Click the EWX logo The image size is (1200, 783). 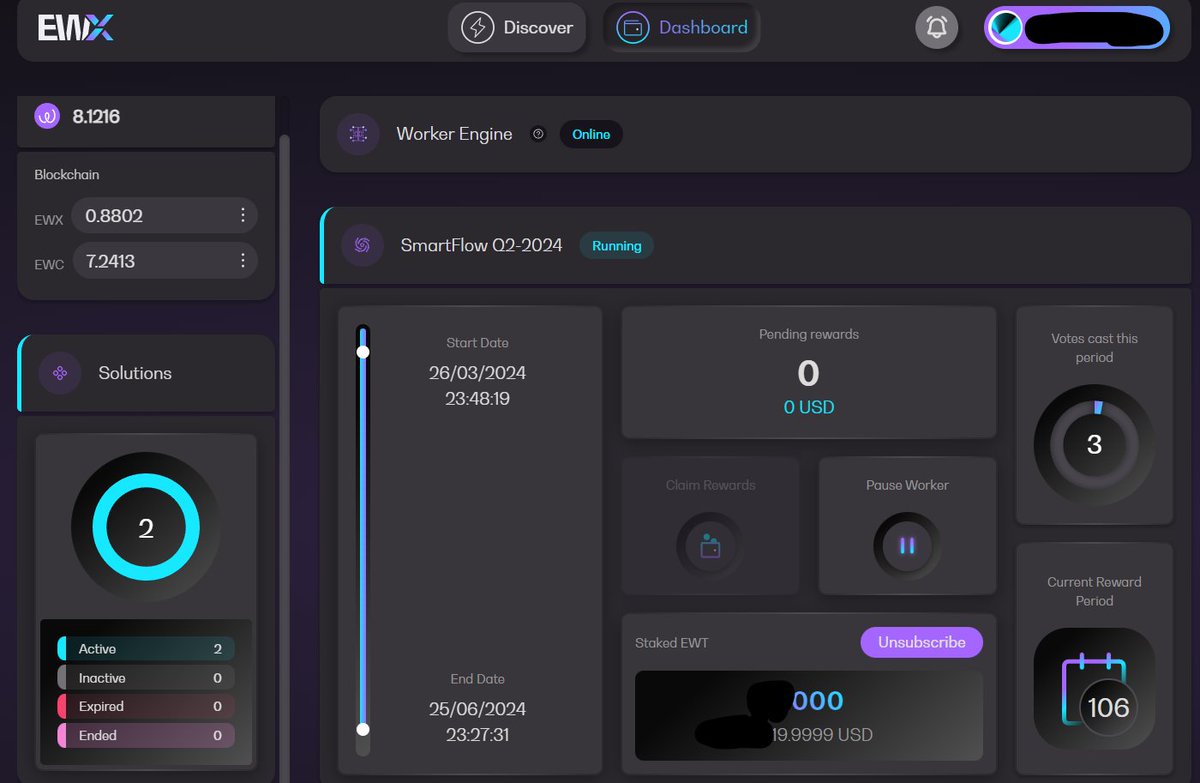[x=76, y=27]
